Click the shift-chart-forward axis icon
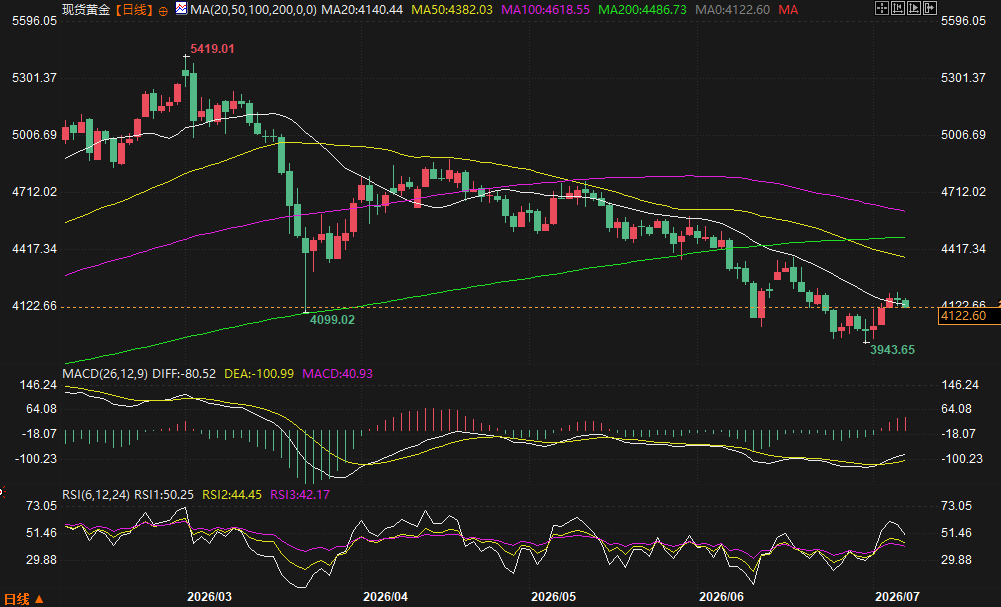Viewport: 1001px width, 607px height. click(x=914, y=8)
